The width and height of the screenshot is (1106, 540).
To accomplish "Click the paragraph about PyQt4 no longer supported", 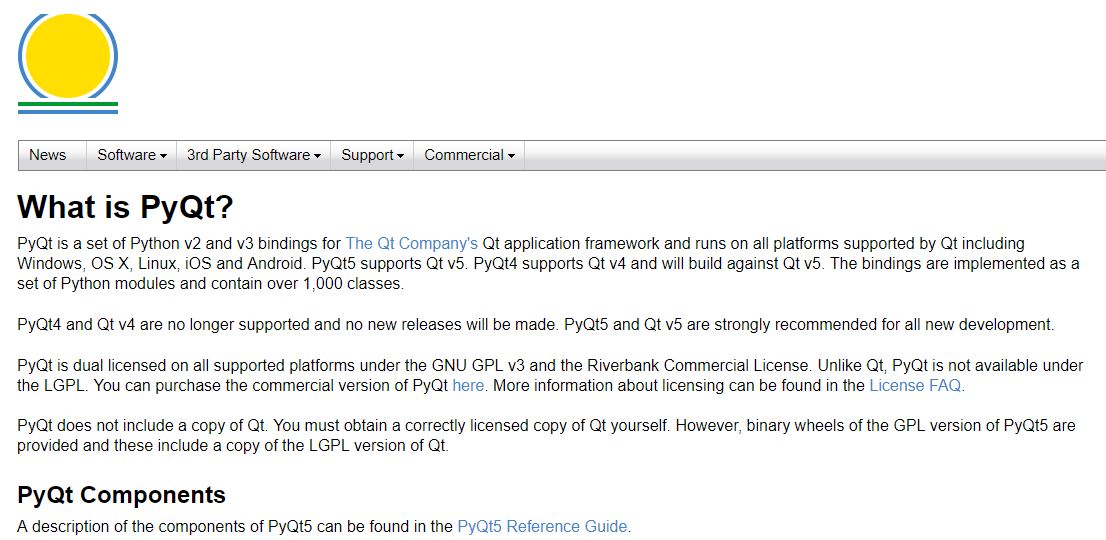I will [x=535, y=324].
